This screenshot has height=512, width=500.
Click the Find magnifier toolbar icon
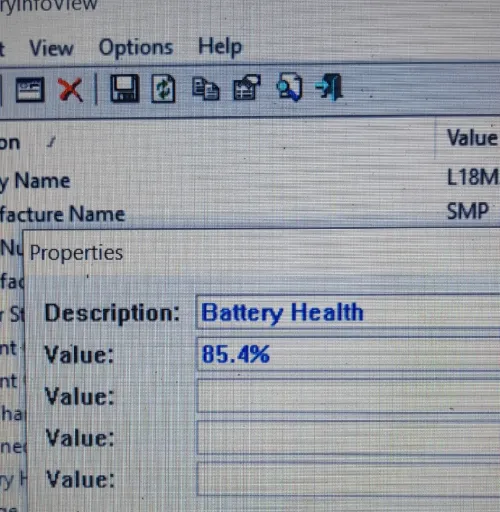coord(289,87)
